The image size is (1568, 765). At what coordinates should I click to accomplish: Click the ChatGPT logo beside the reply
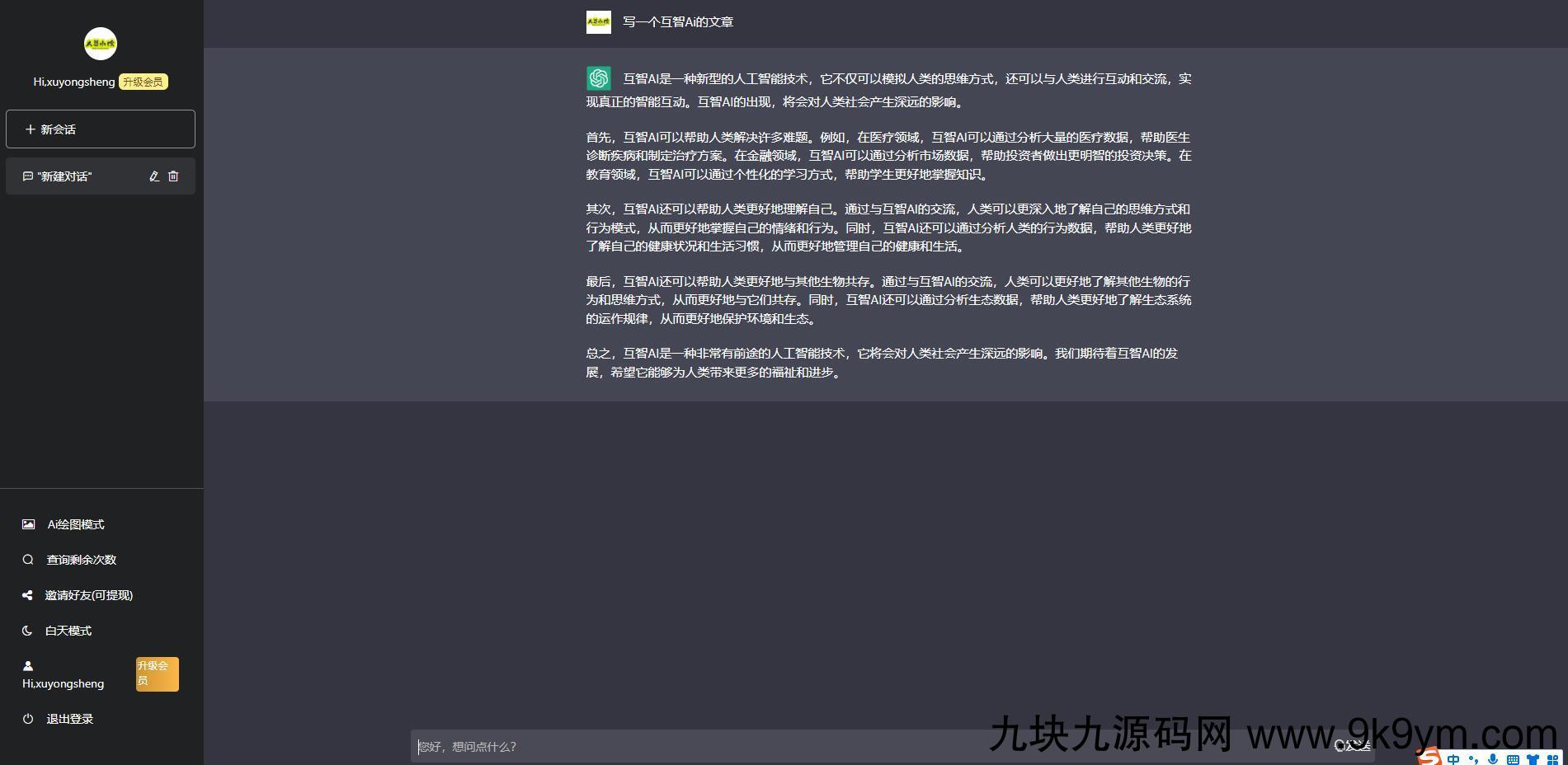599,78
